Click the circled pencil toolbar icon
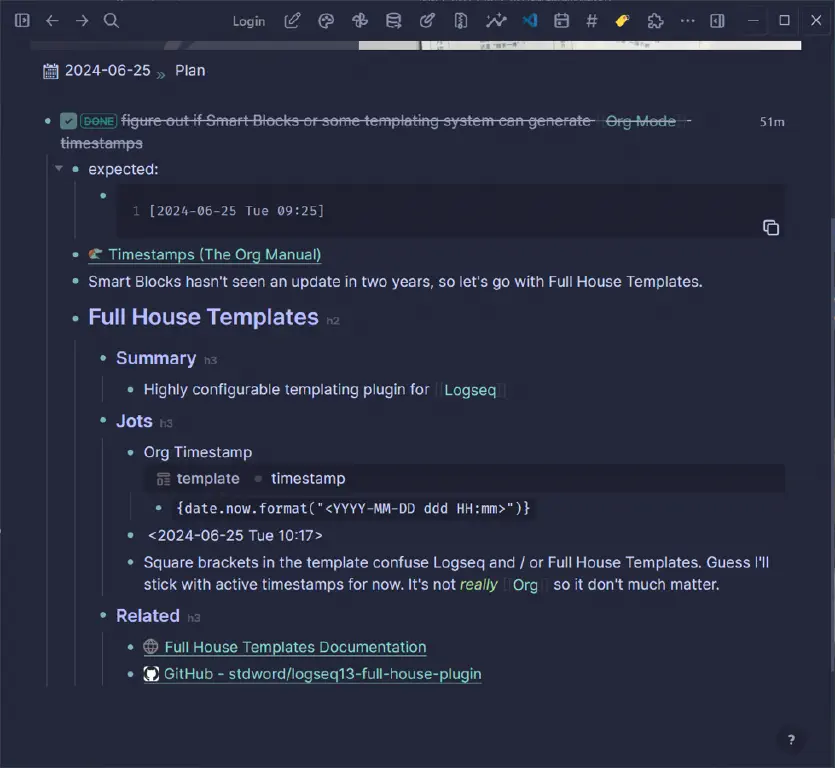Viewport: 835px width, 768px height. pyautogui.click(x=427, y=21)
